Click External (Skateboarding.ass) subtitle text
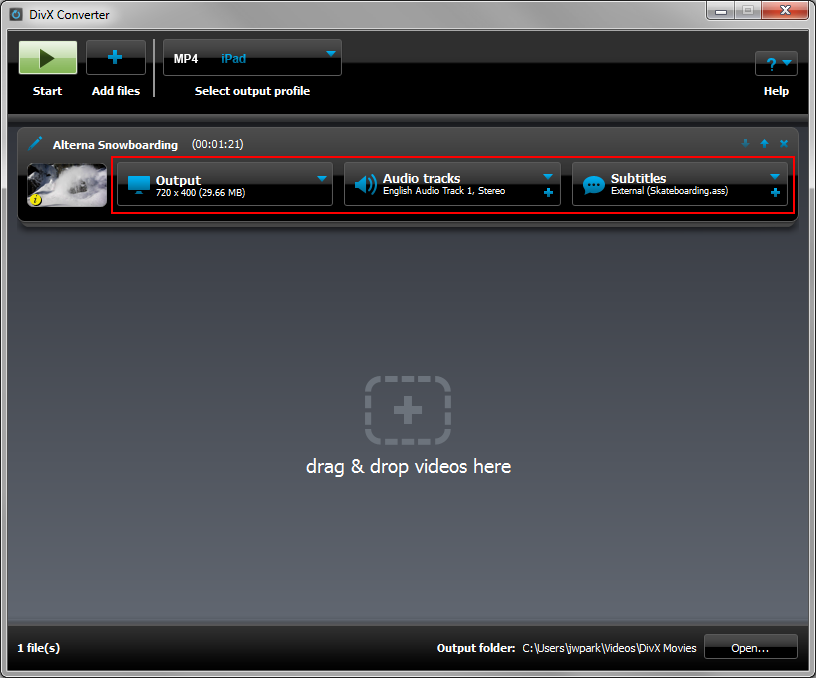The height and width of the screenshot is (678, 816). click(x=670, y=191)
